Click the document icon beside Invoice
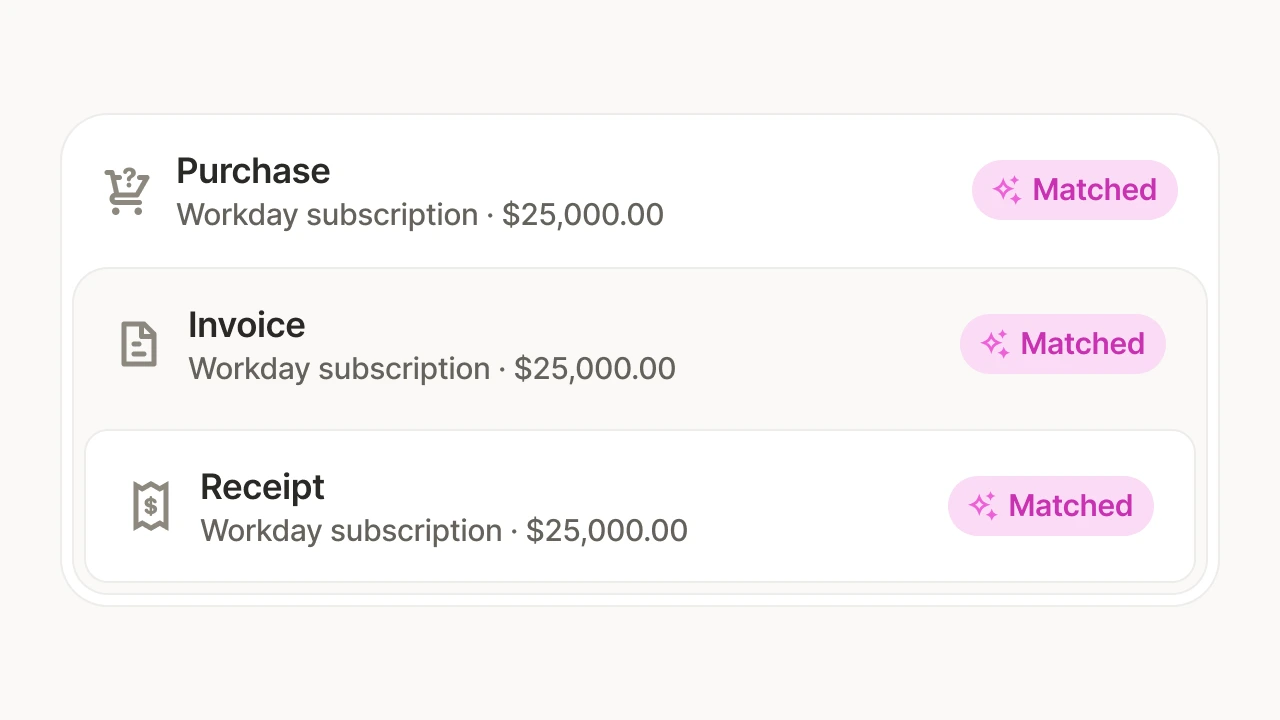Viewport: 1280px width, 720px height. (x=139, y=344)
